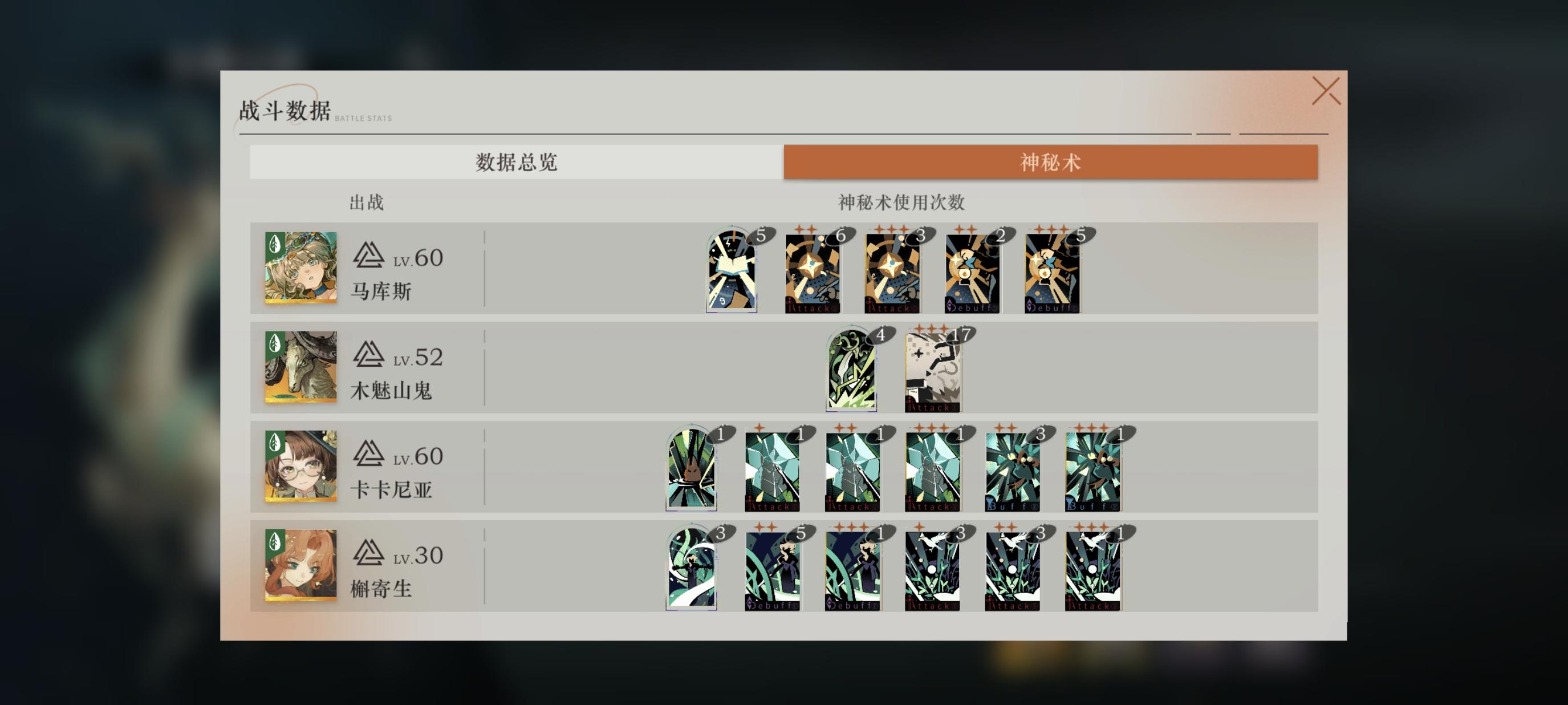
Task: Select 槲寄生 two-star Debuff card used 5 times
Action: point(773,568)
